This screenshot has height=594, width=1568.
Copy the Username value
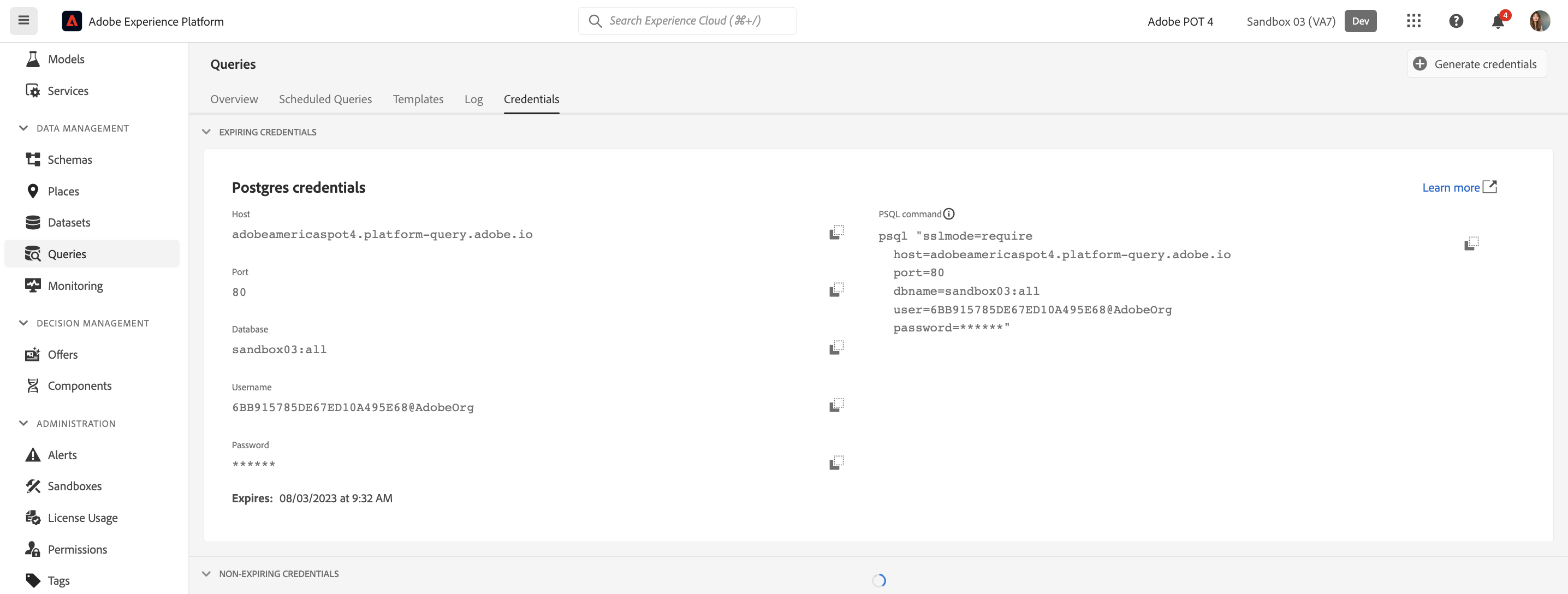[836, 405]
